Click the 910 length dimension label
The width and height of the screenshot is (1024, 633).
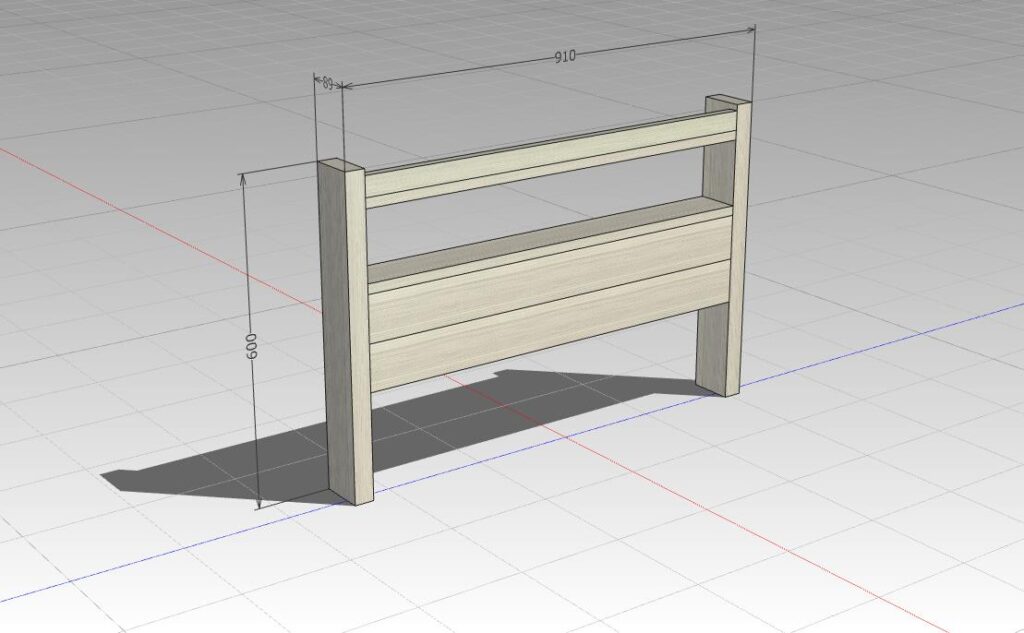565,56
